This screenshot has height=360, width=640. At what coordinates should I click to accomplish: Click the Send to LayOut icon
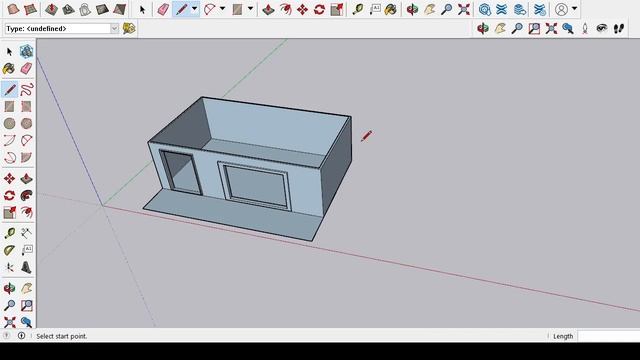[x=520, y=9]
